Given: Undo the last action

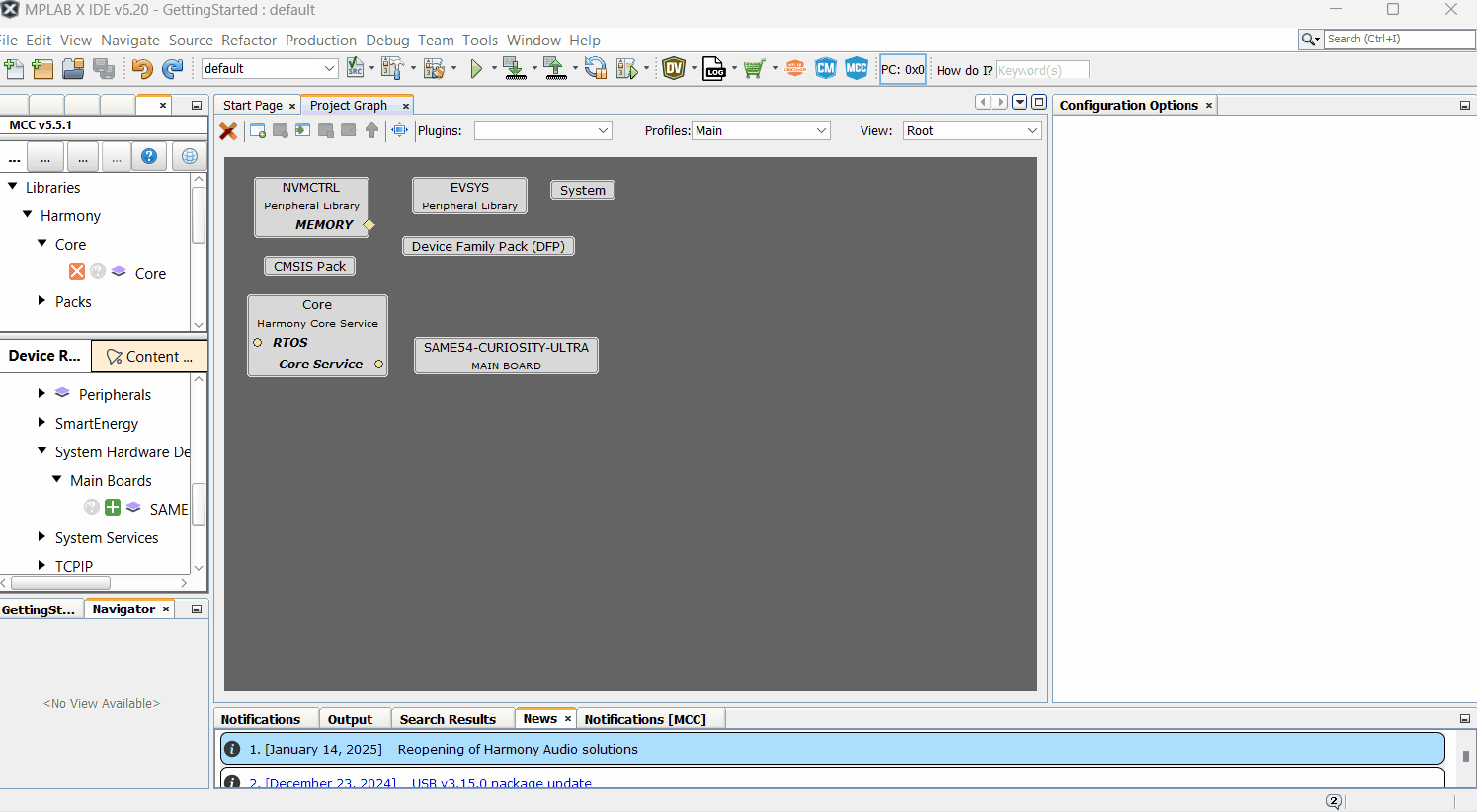Looking at the screenshot, I should (x=142, y=68).
